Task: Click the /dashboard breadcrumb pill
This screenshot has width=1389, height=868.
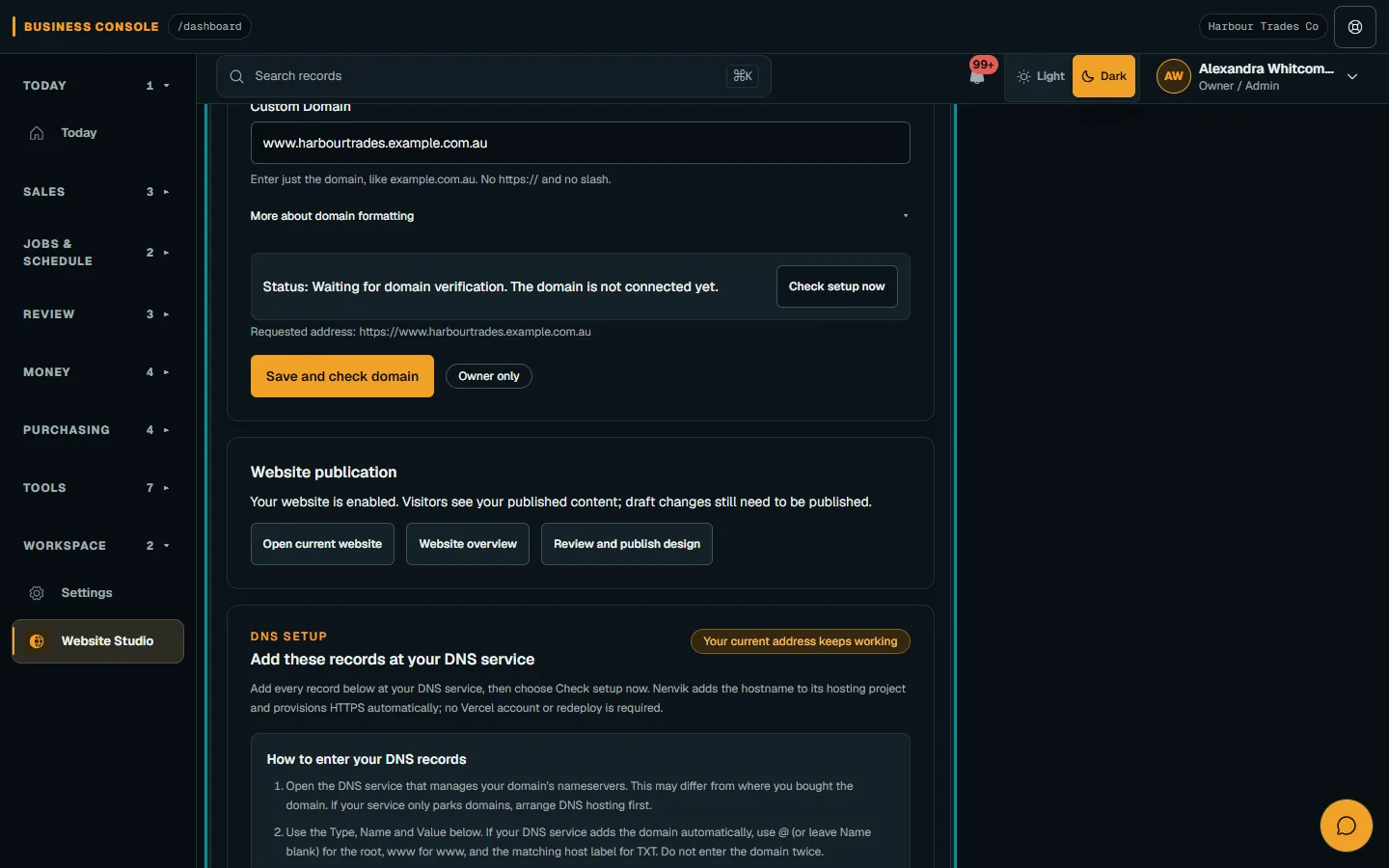Action: click(209, 27)
